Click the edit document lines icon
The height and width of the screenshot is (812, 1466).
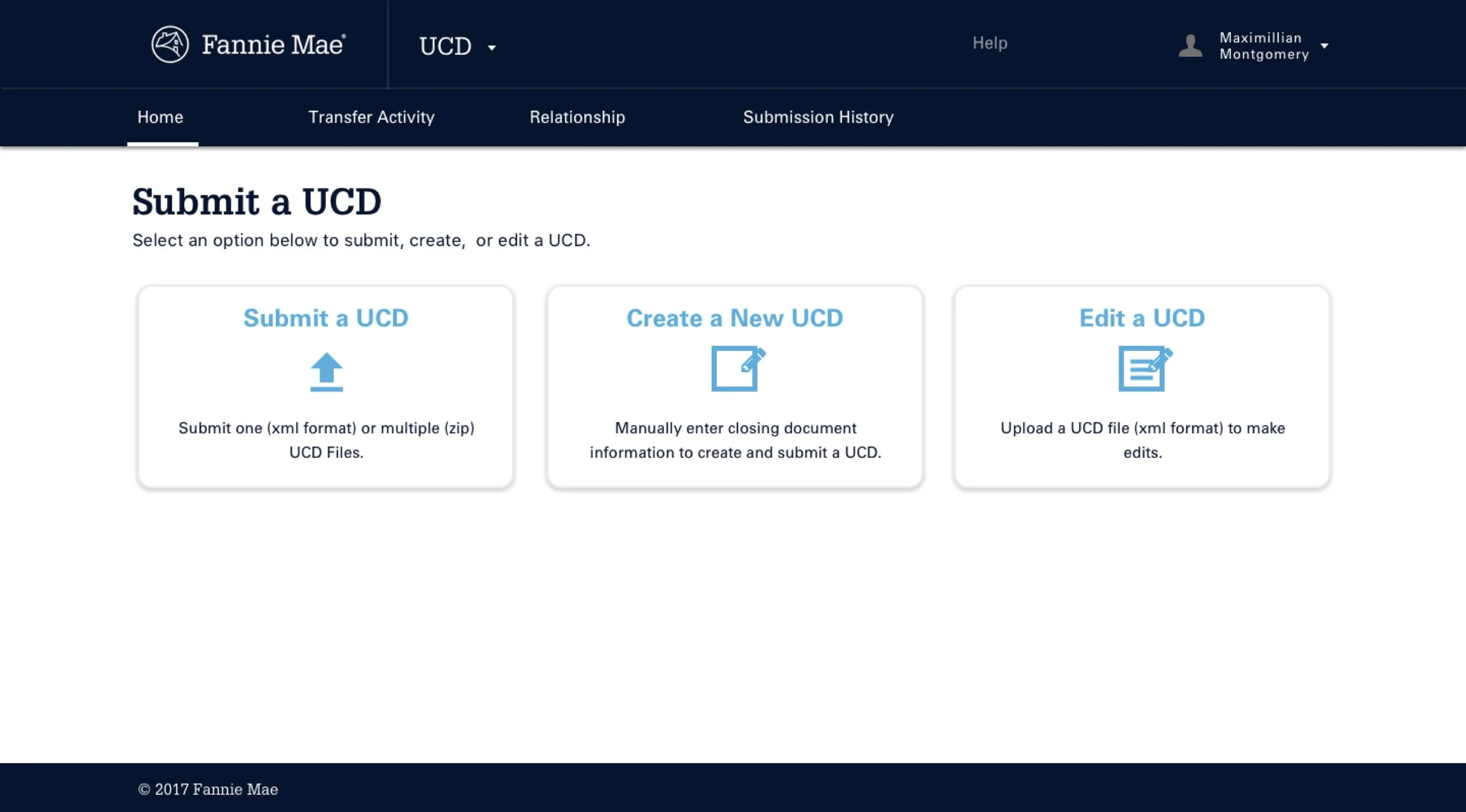point(1144,369)
